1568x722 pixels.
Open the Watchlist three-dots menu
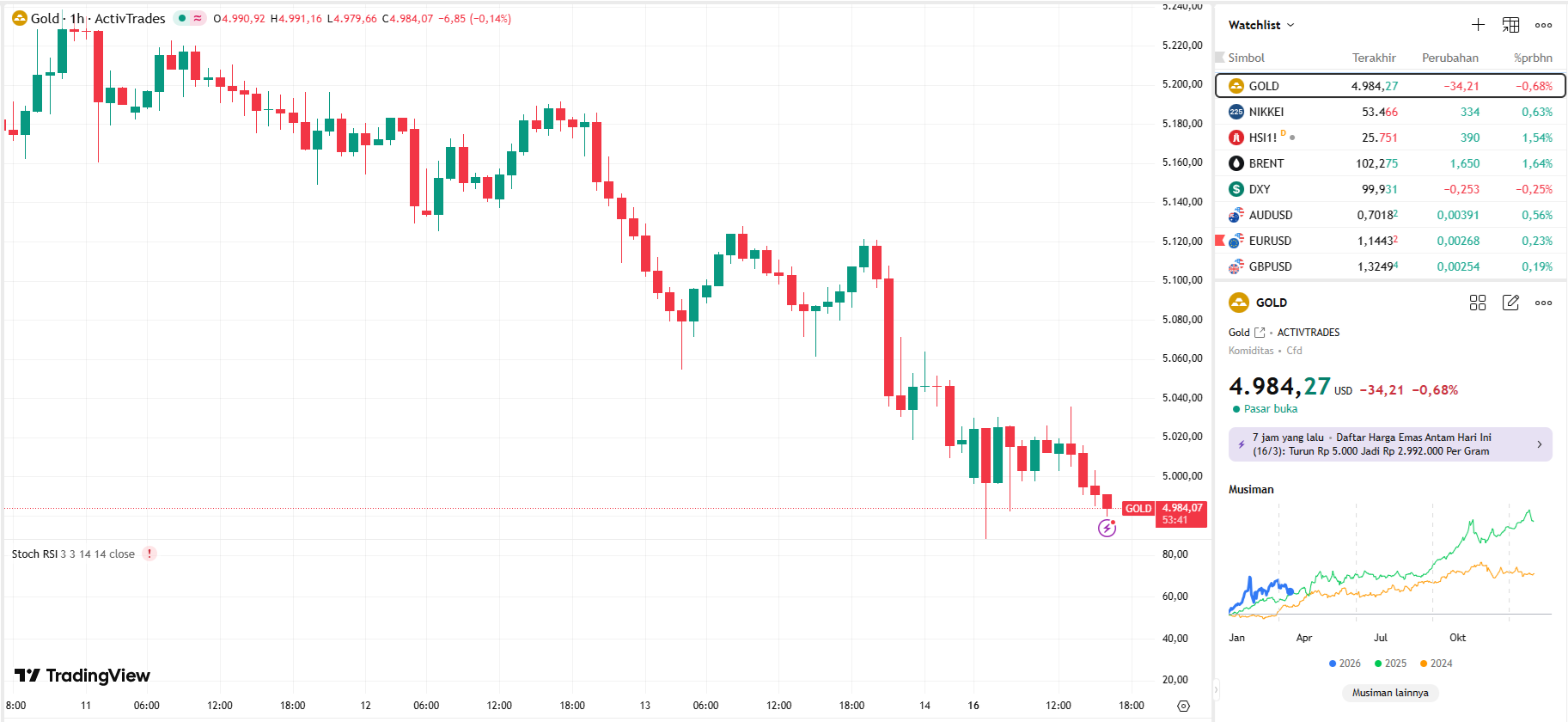tap(1543, 25)
